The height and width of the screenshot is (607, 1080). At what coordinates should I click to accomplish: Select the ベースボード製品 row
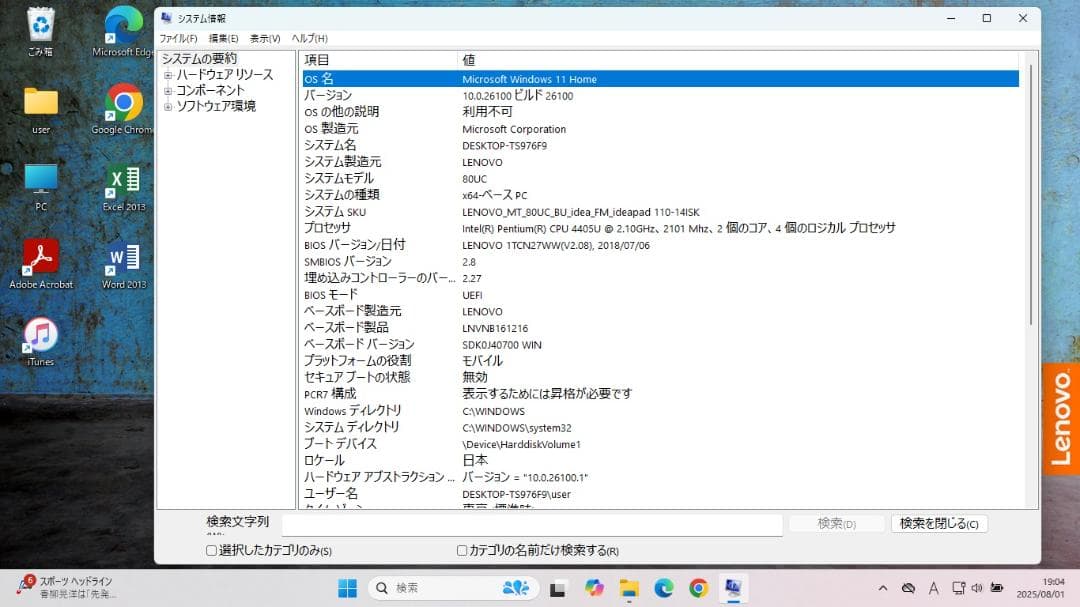661,328
